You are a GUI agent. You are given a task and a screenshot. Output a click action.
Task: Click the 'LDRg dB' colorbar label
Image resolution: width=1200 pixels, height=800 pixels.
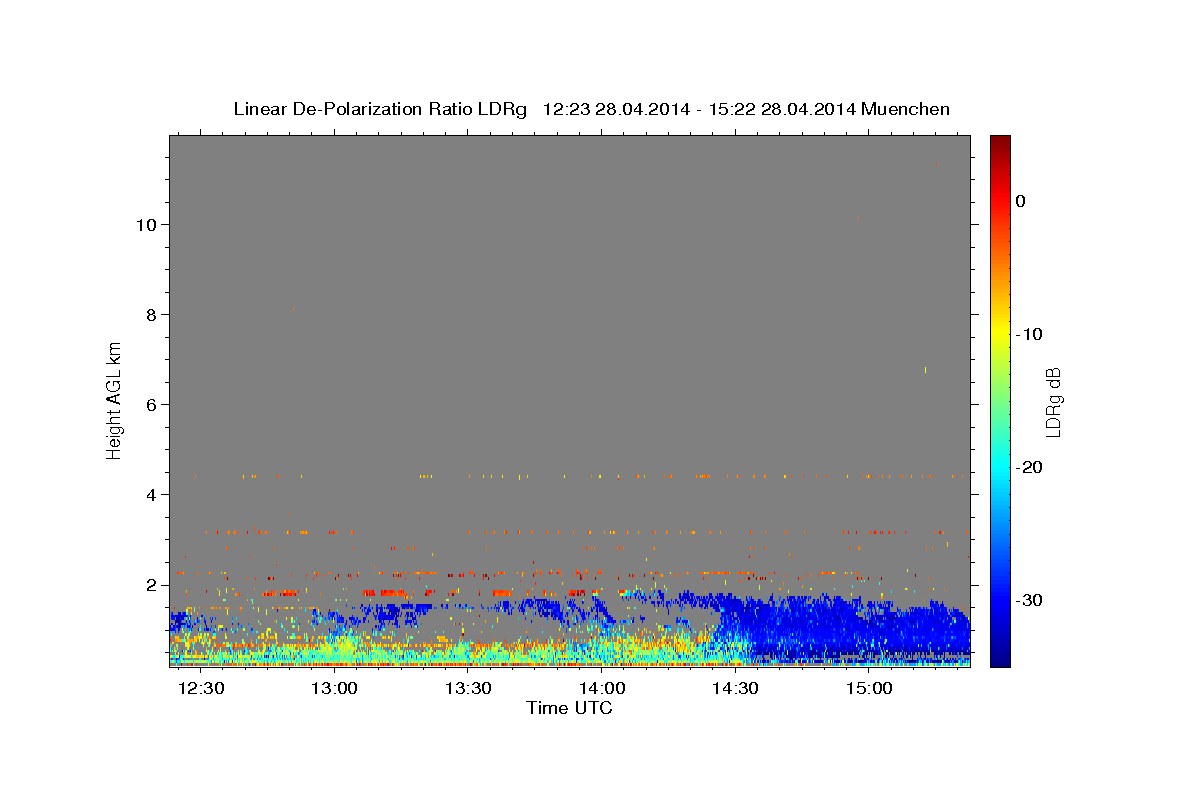pyautogui.click(x=1053, y=402)
